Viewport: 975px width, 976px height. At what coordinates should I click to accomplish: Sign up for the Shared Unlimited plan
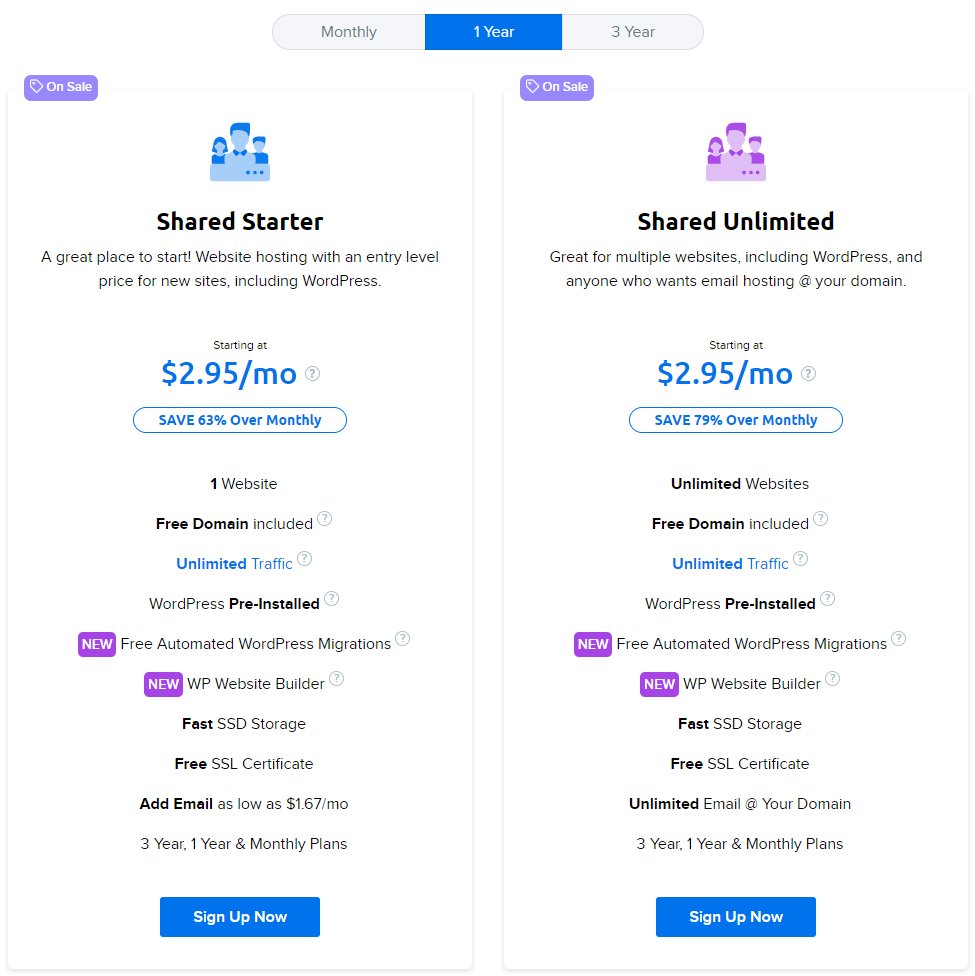pos(736,917)
